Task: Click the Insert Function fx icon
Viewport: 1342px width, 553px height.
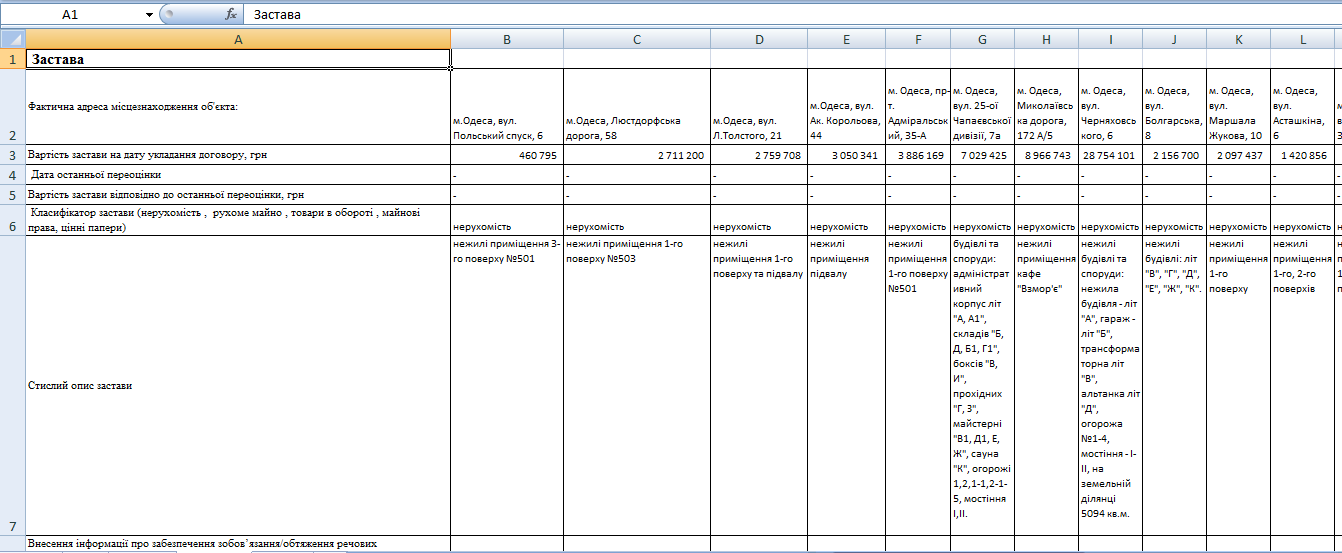Action: [x=231, y=15]
